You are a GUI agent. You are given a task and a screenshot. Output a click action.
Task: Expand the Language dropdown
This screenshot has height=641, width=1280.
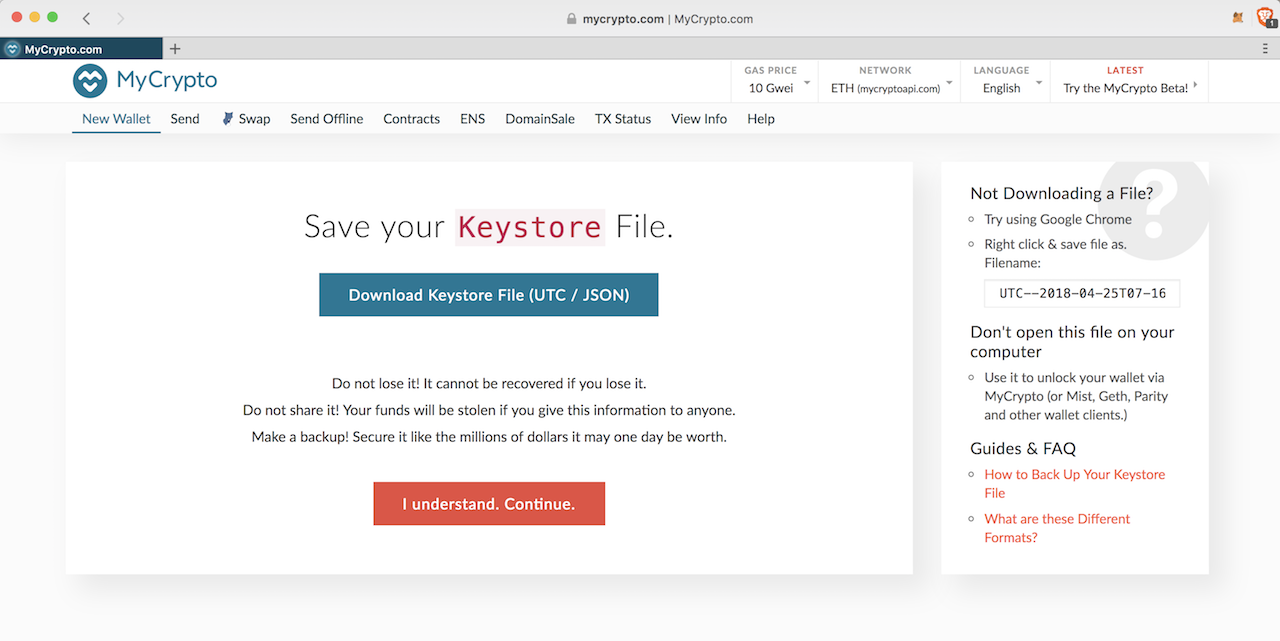click(1005, 80)
